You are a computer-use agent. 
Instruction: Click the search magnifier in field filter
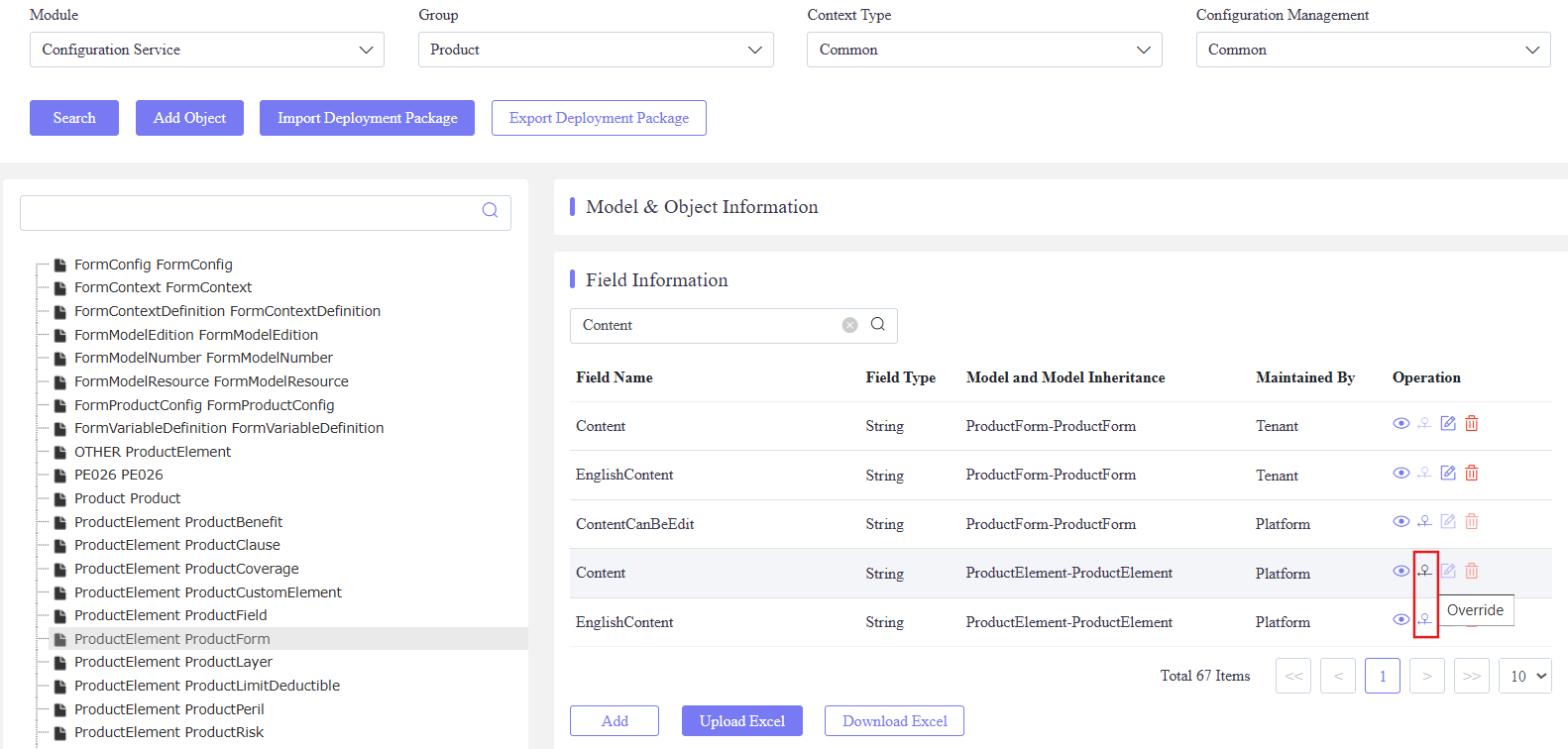click(878, 325)
